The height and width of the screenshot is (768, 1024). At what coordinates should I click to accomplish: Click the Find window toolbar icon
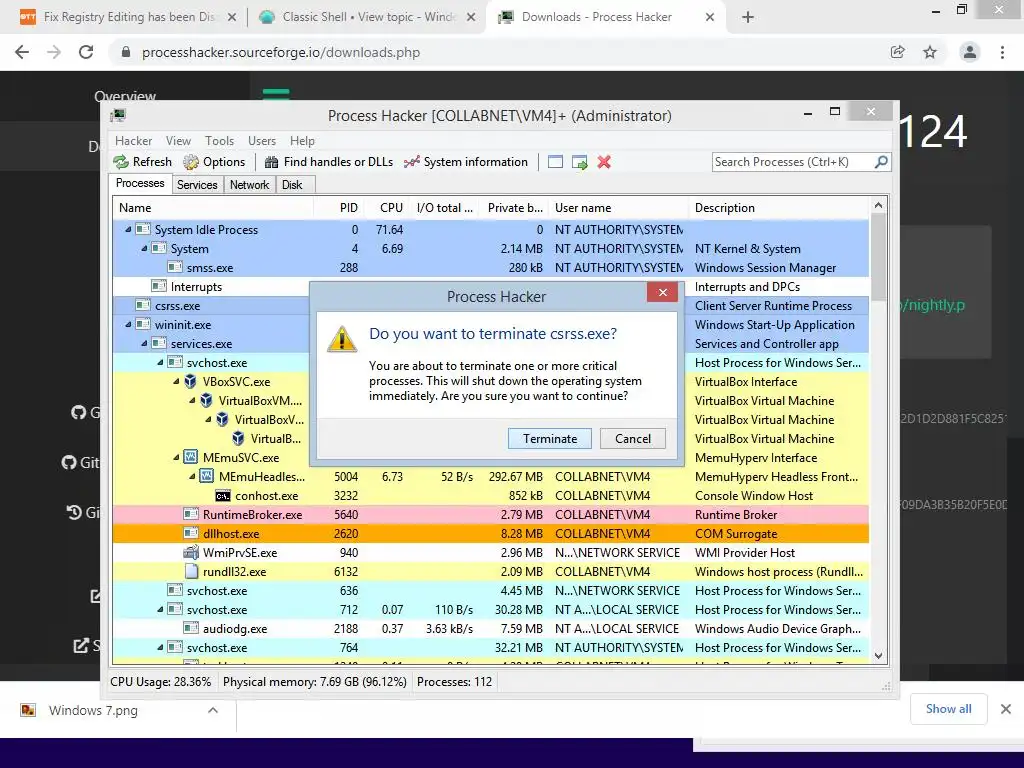[555, 162]
